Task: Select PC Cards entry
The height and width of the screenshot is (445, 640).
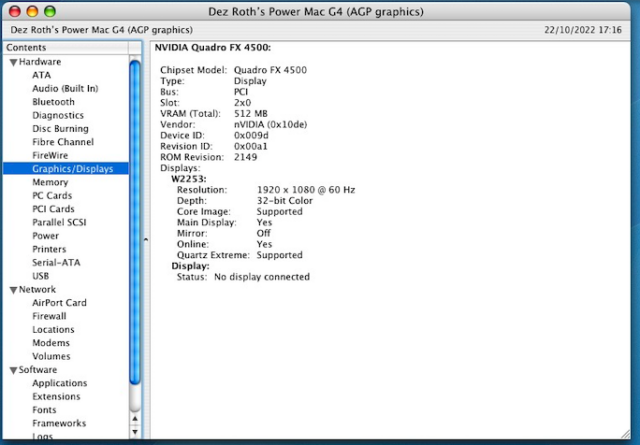Action: pyautogui.click(x=52, y=196)
